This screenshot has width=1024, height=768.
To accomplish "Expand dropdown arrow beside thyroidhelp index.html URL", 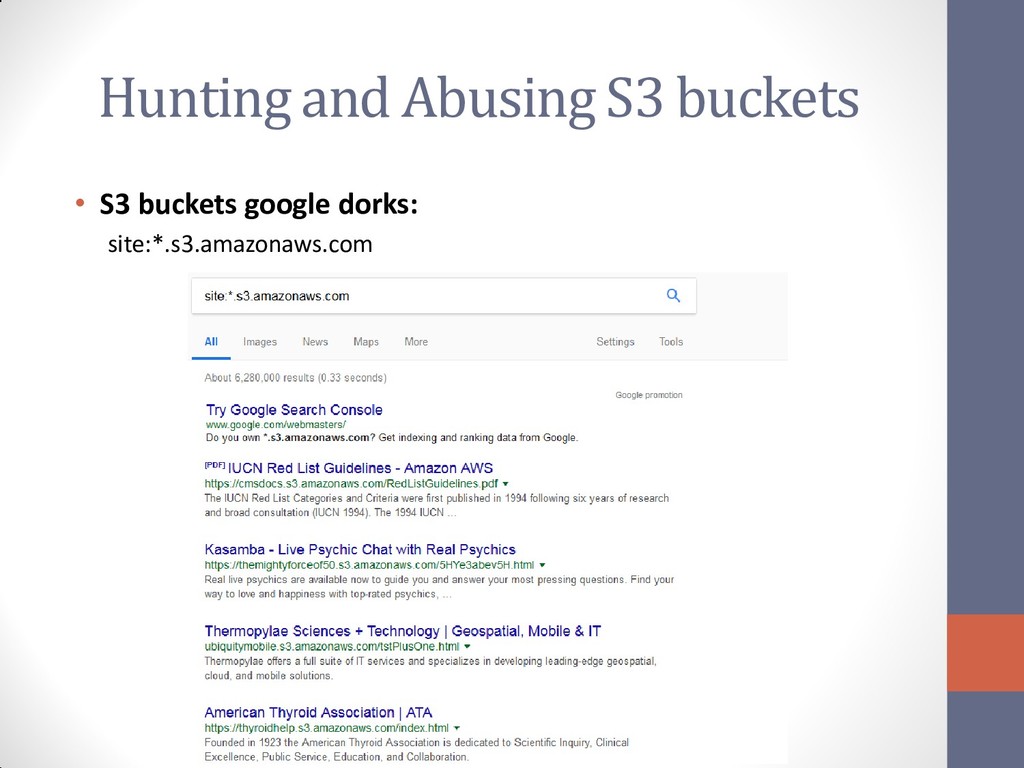I will [x=456, y=728].
